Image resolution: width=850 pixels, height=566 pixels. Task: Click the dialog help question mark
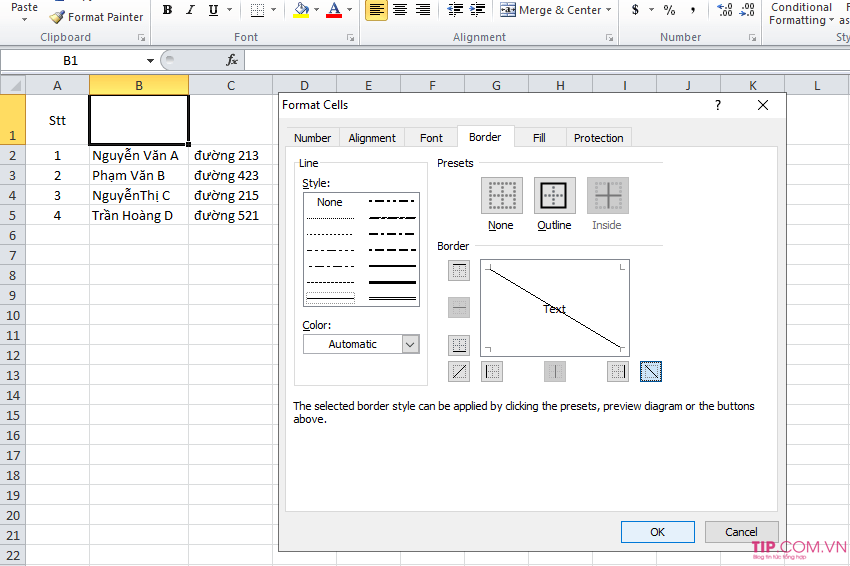click(x=718, y=105)
